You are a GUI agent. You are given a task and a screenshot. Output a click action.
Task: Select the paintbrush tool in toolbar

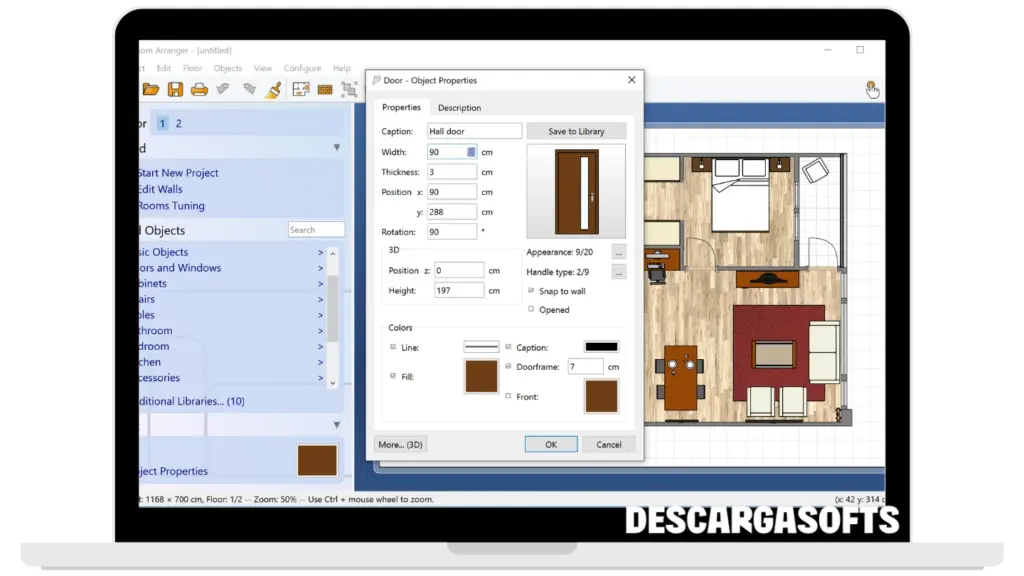[x=273, y=90]
